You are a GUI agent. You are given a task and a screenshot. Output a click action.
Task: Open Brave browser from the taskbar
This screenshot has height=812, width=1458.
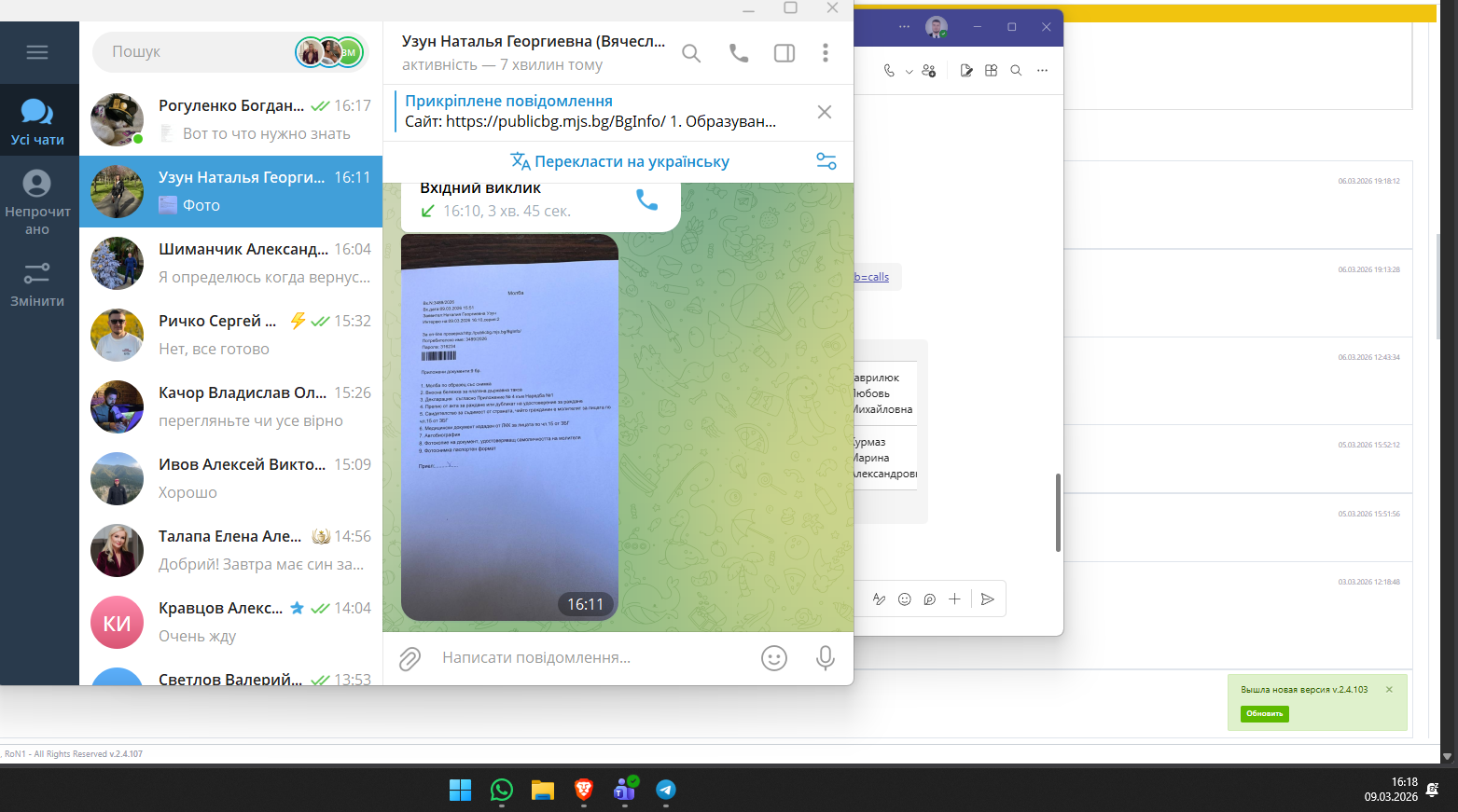tap(584, 791)
